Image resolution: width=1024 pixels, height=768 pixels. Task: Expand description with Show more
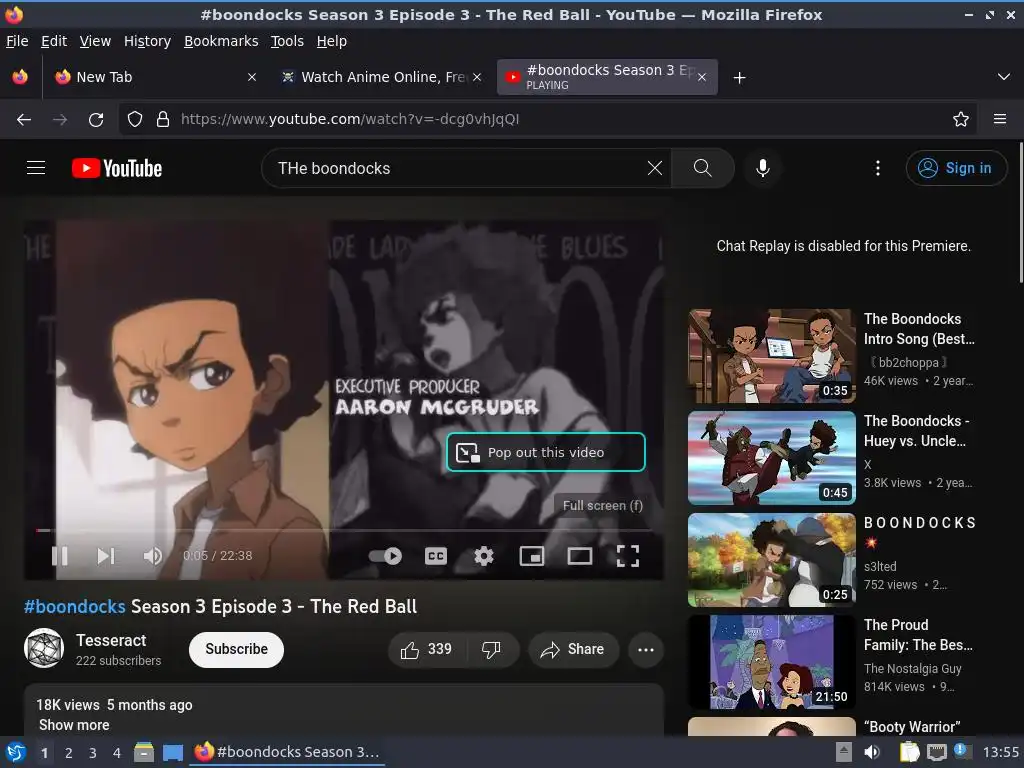(74, 725)
